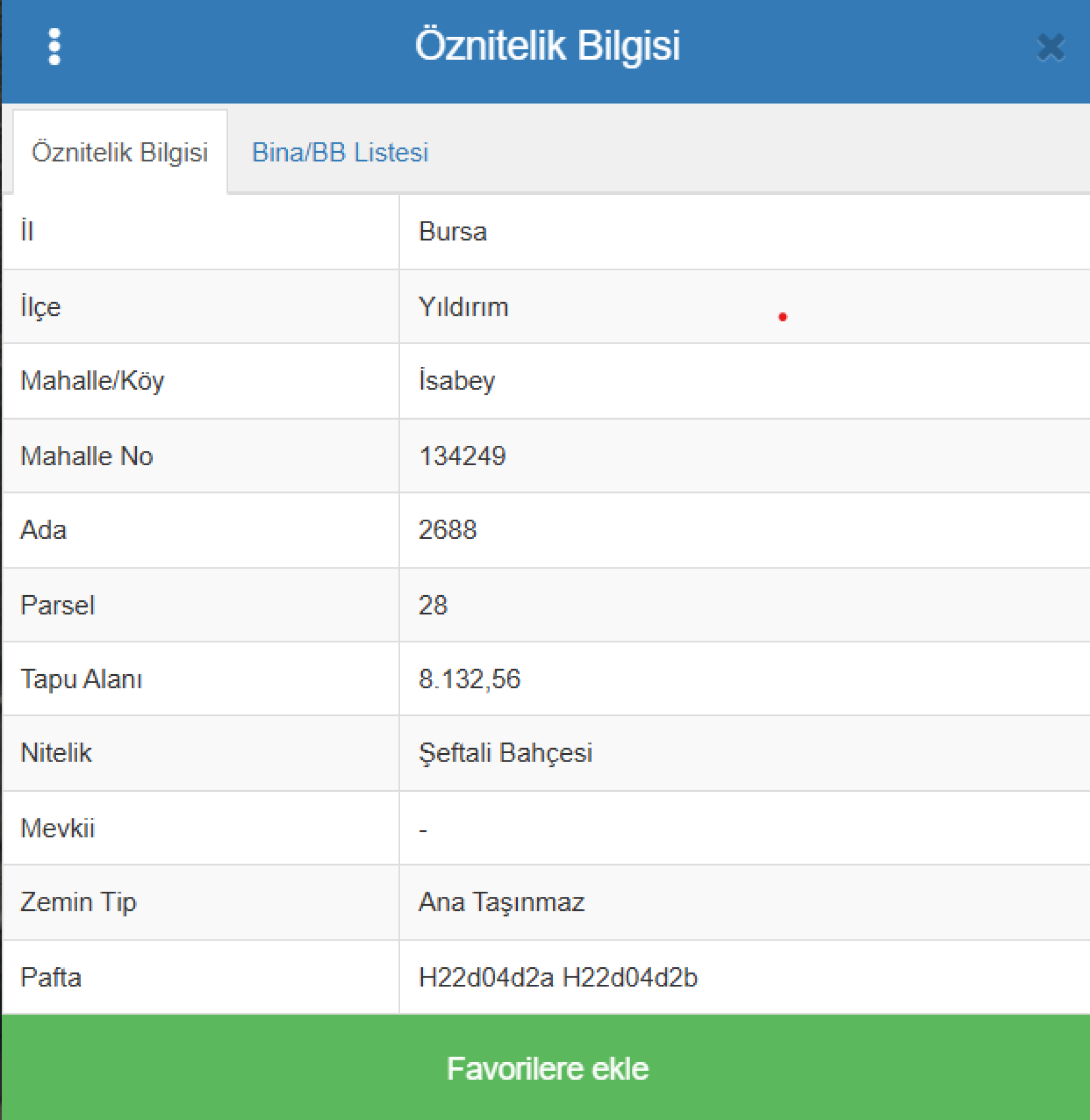Click Mahalle No value 134249

(462, 457)
